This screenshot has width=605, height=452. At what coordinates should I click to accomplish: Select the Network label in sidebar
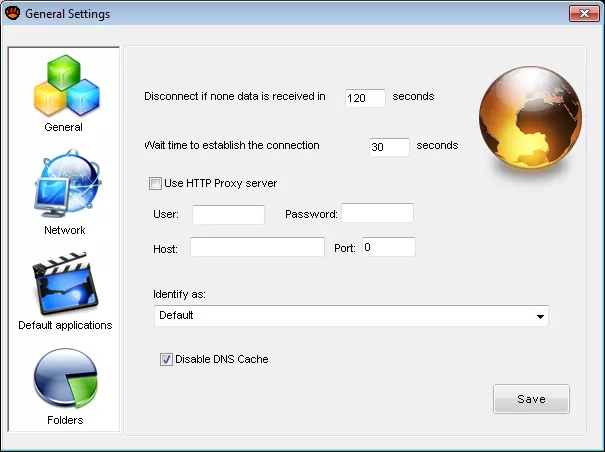[64, 230]
